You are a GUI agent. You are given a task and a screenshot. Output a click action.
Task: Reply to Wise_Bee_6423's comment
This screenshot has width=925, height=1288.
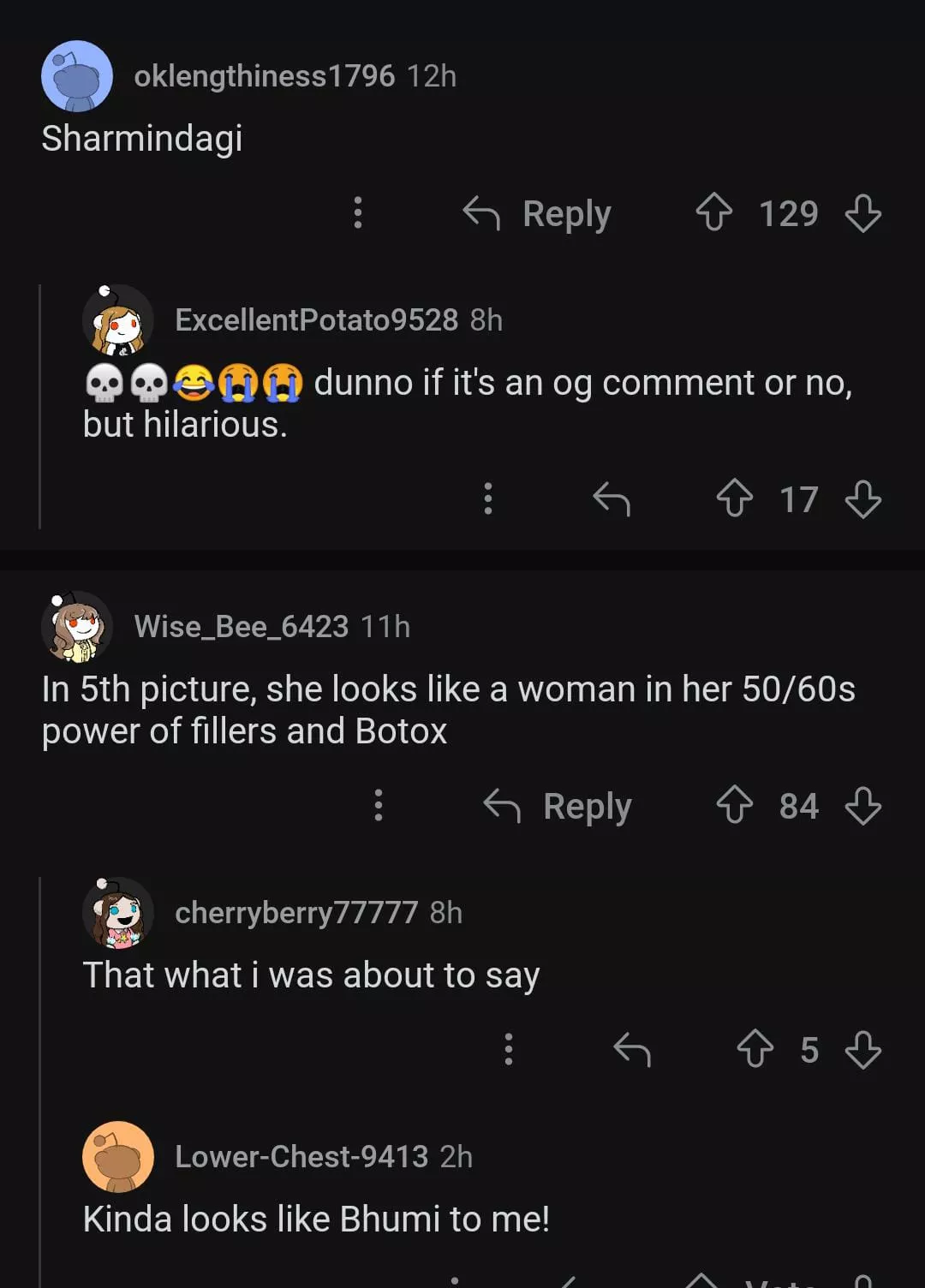point(558,806)
